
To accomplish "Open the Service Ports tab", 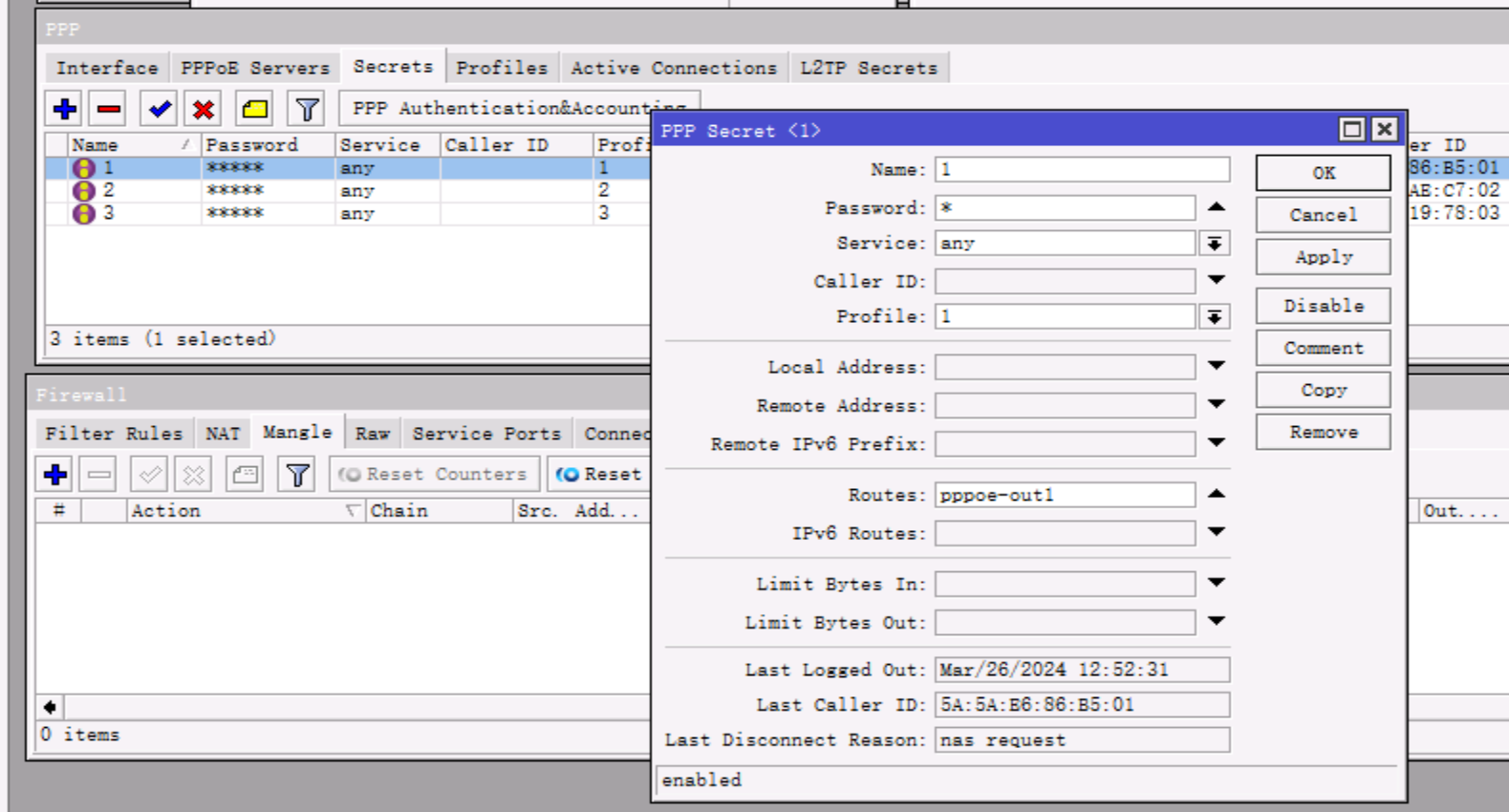I will pyautogui.click(x=486, y=434).
